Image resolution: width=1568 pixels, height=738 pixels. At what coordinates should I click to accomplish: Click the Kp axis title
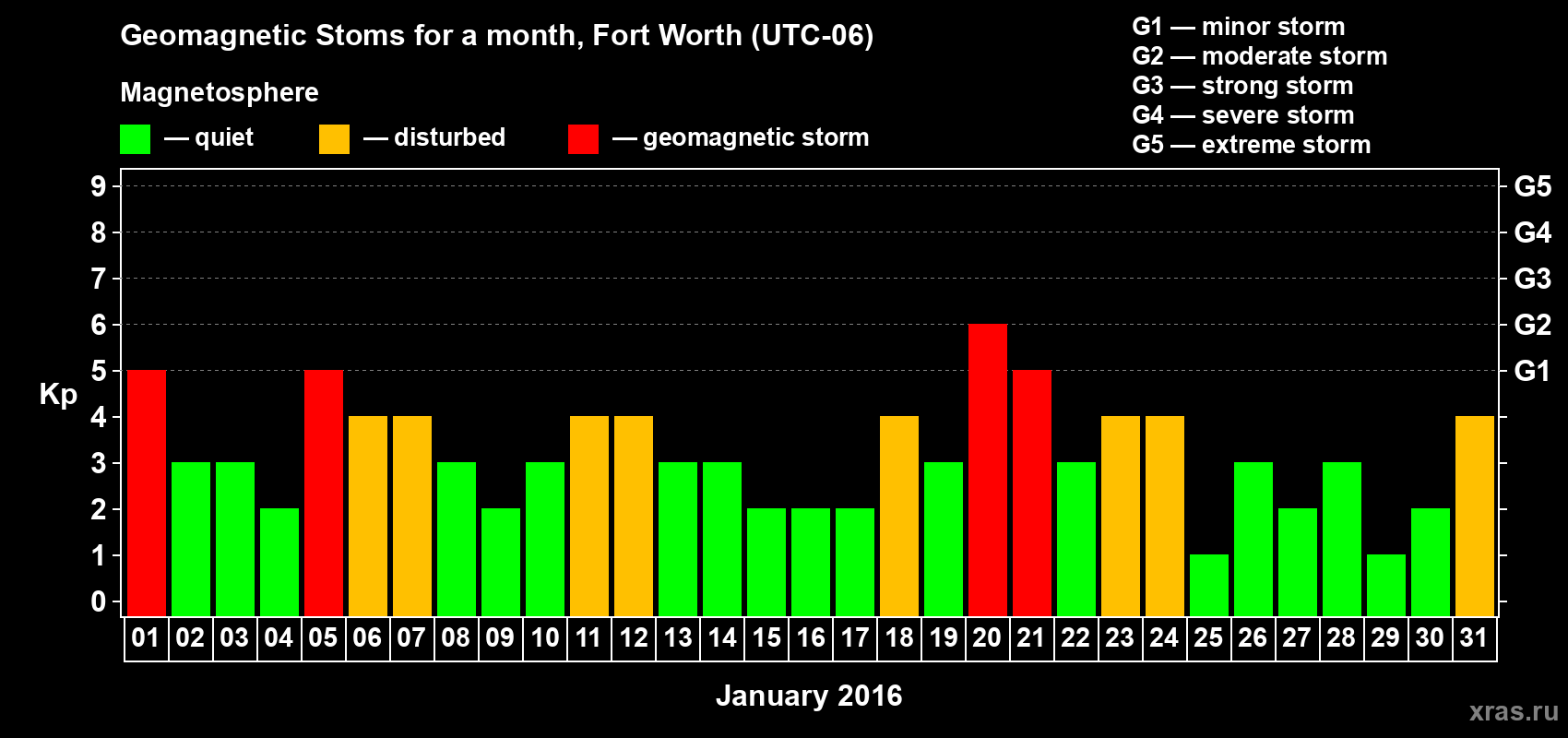[58, 395]
